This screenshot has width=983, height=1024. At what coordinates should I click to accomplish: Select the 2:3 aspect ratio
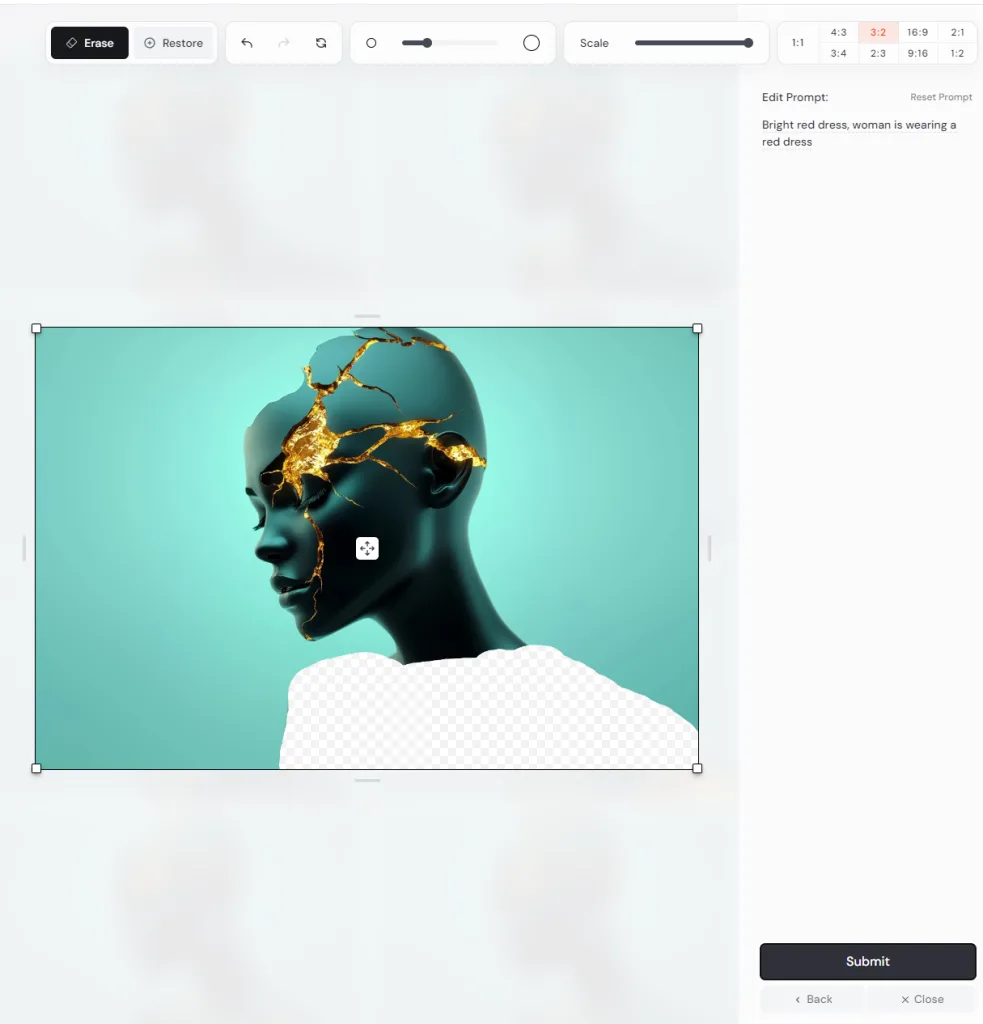click(877, 54)
